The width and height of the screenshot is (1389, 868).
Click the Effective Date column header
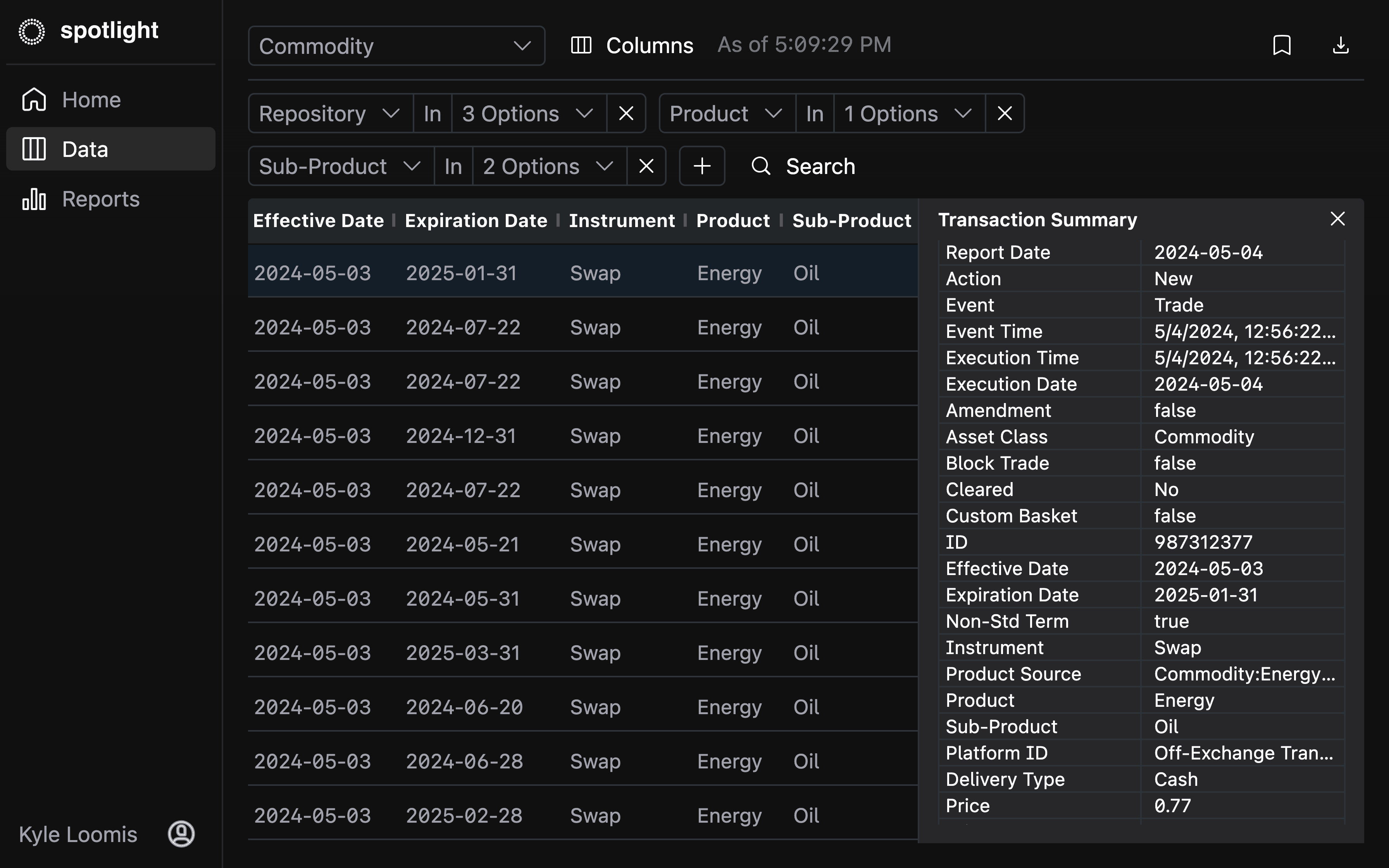tap(319, 220)
